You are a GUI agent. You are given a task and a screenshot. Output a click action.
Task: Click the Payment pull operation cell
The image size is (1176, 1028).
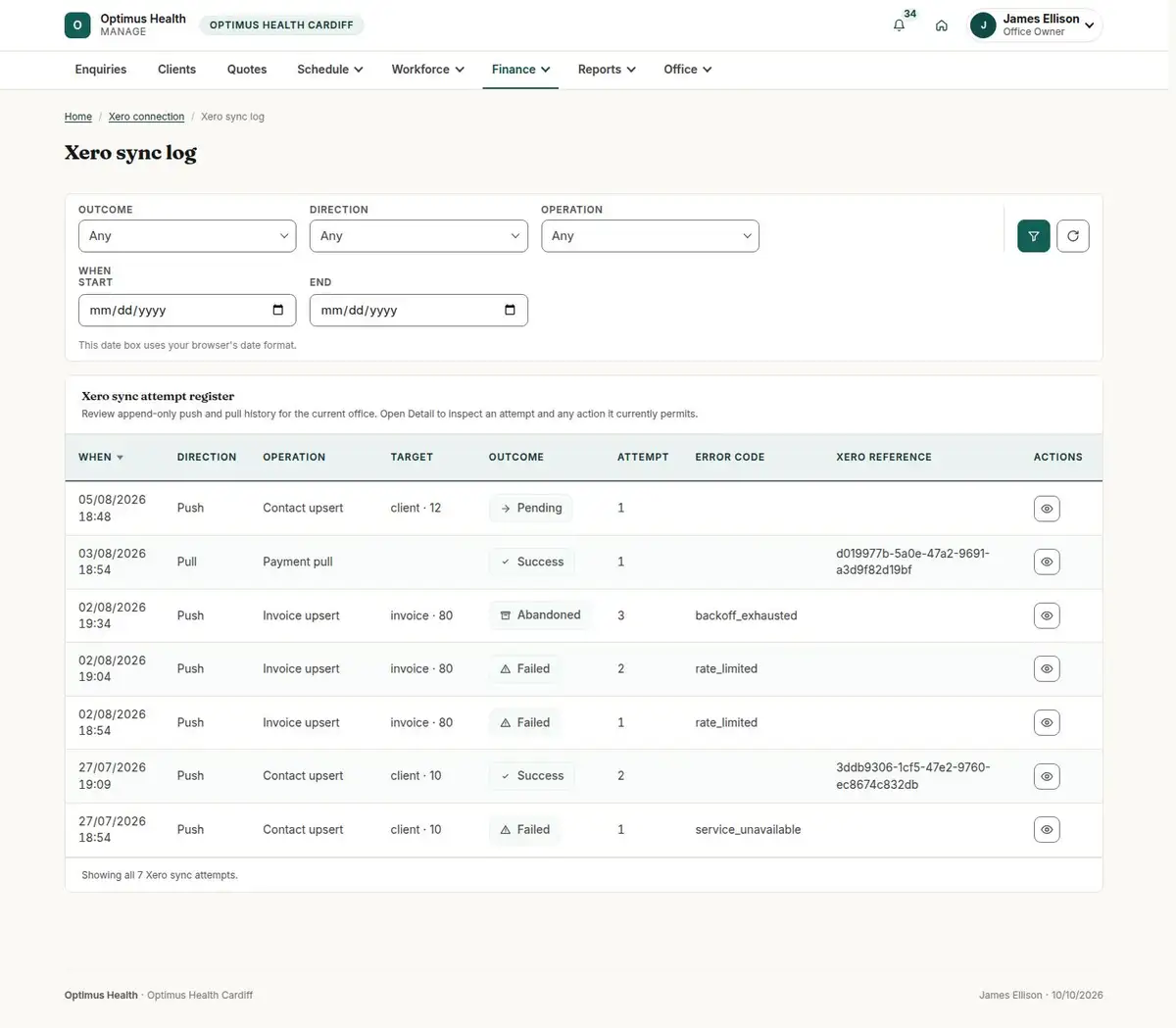coord(298,562)
